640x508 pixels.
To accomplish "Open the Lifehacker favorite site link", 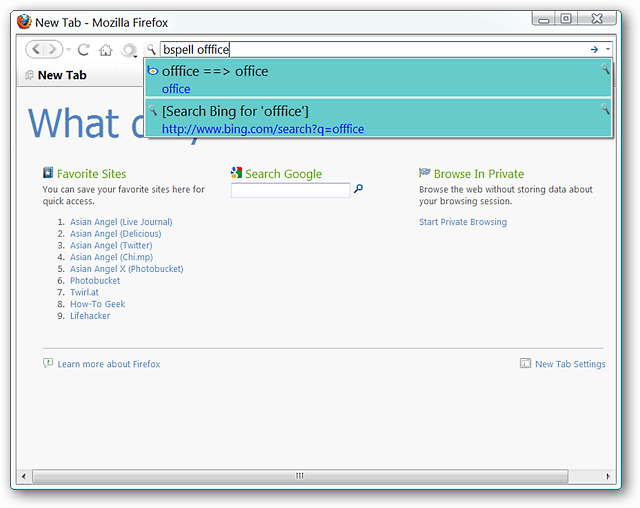I will pos(90,316).
